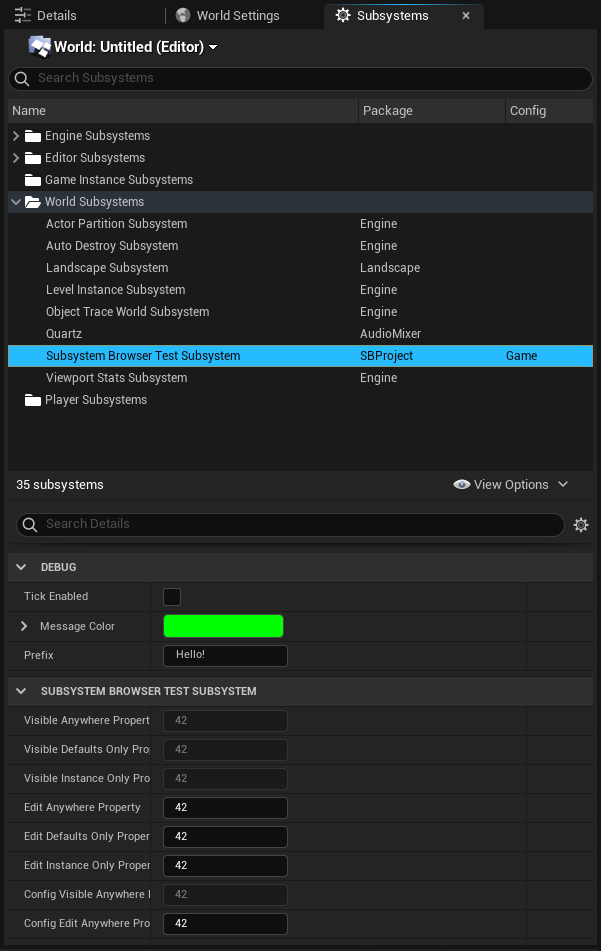This screenshot has height=951, width=601.
Task: Close the Subsystems tab
Action: click(466, 16)
